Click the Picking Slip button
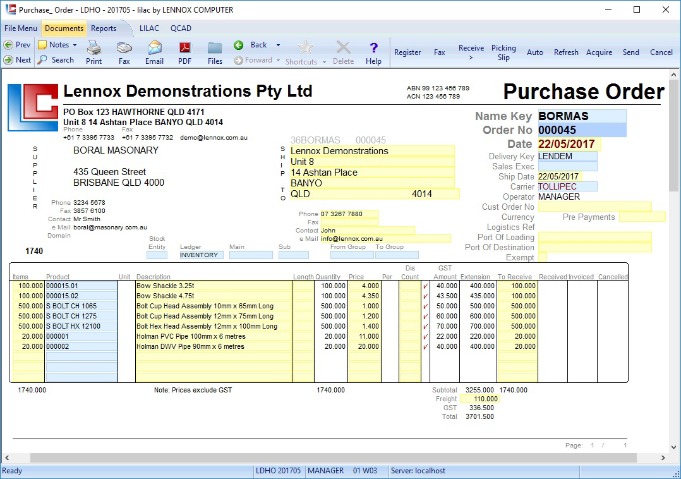 504,52
